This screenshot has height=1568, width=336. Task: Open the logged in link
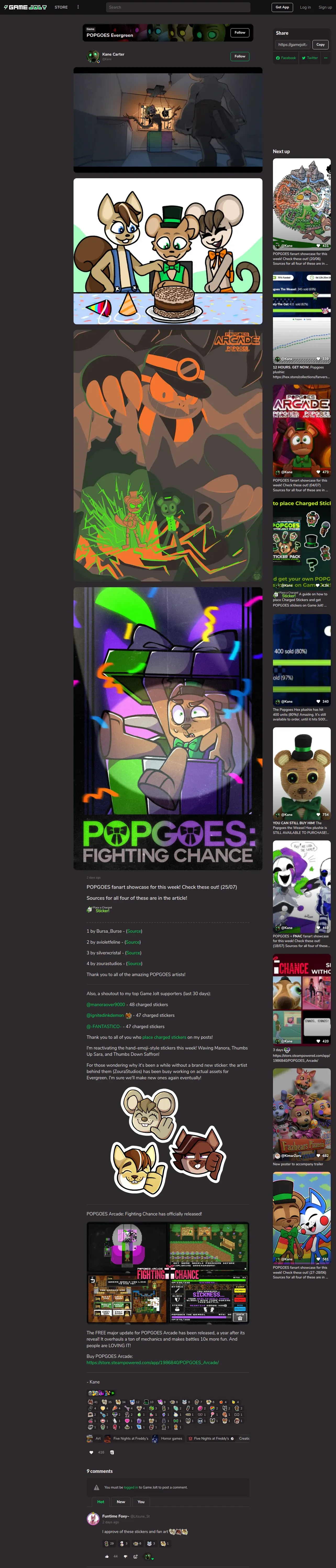pos(131,1487)
